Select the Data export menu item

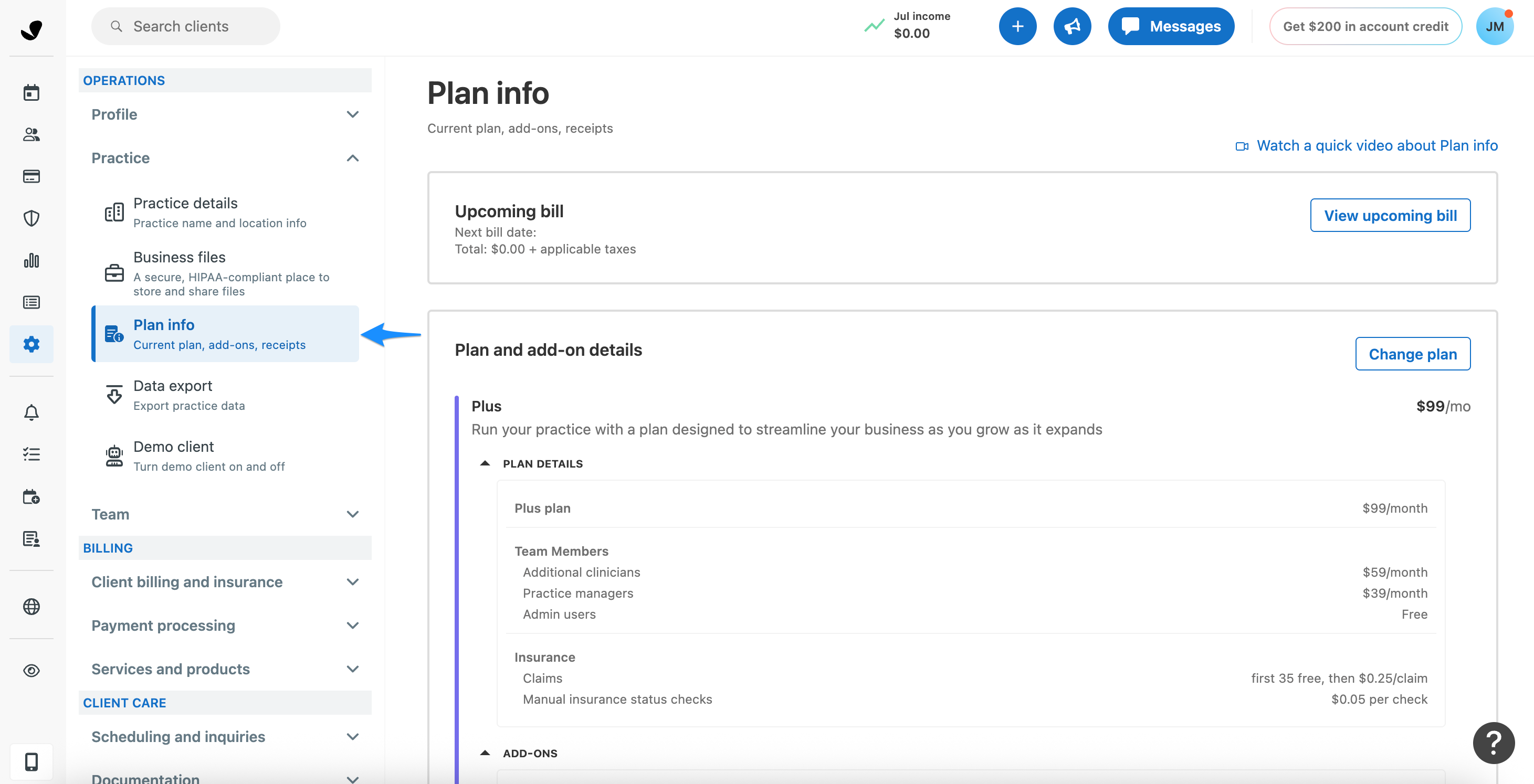tap(173, 395)
